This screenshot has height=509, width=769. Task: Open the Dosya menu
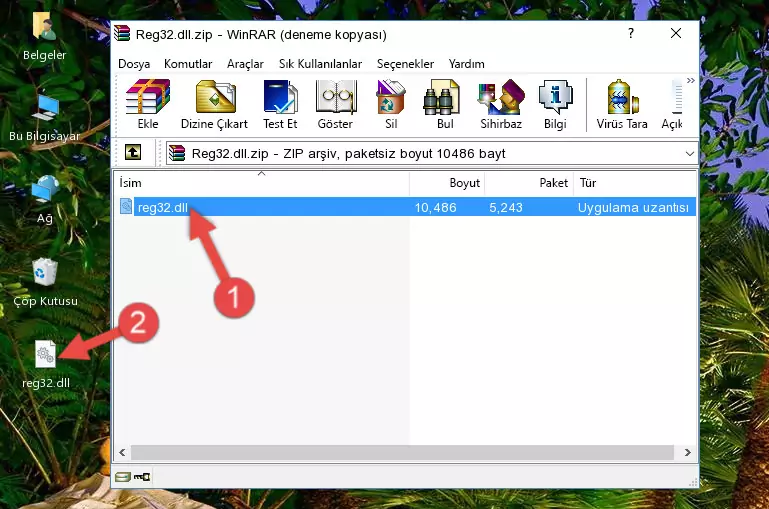coord(134,64)
